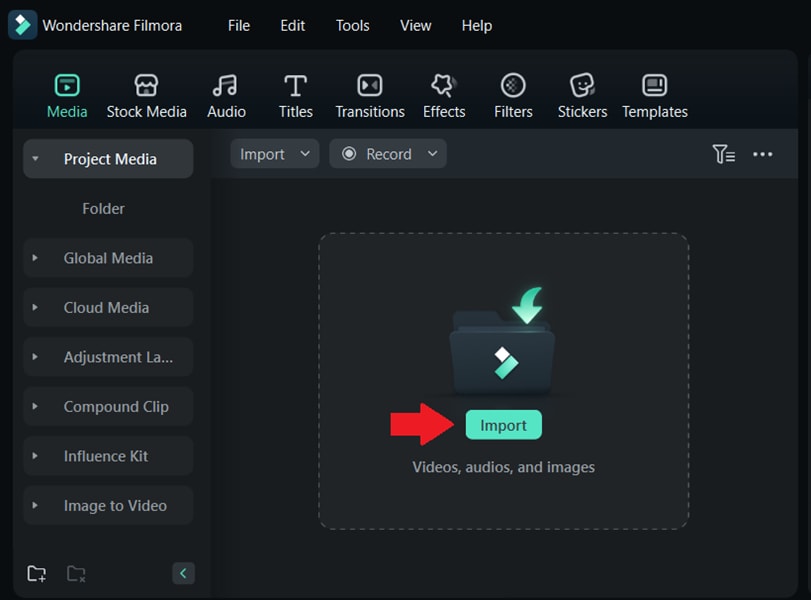Expand the Influence Kit section arrow

coord(35,456)
